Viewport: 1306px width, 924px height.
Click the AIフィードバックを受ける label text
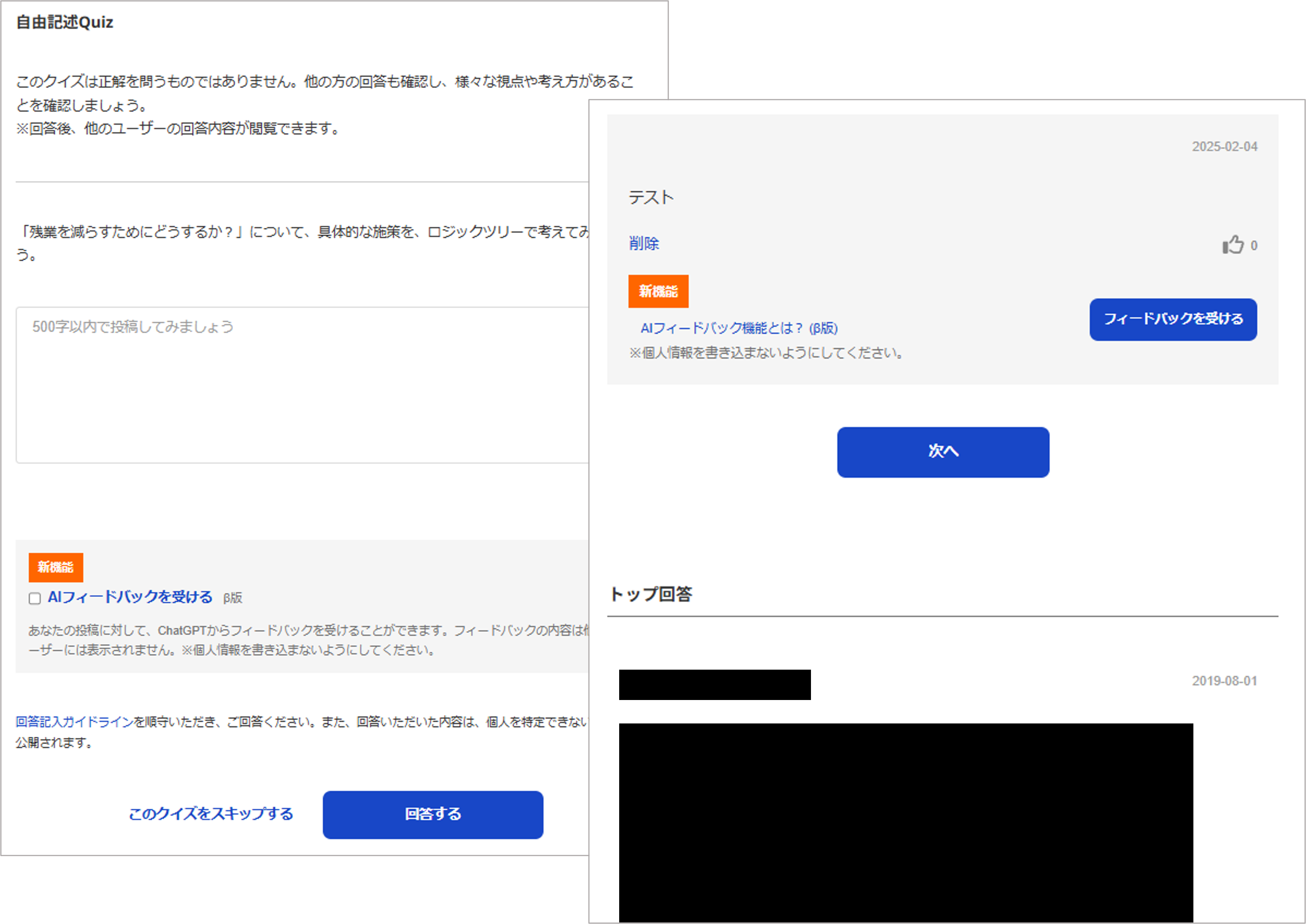pos(130,597)
